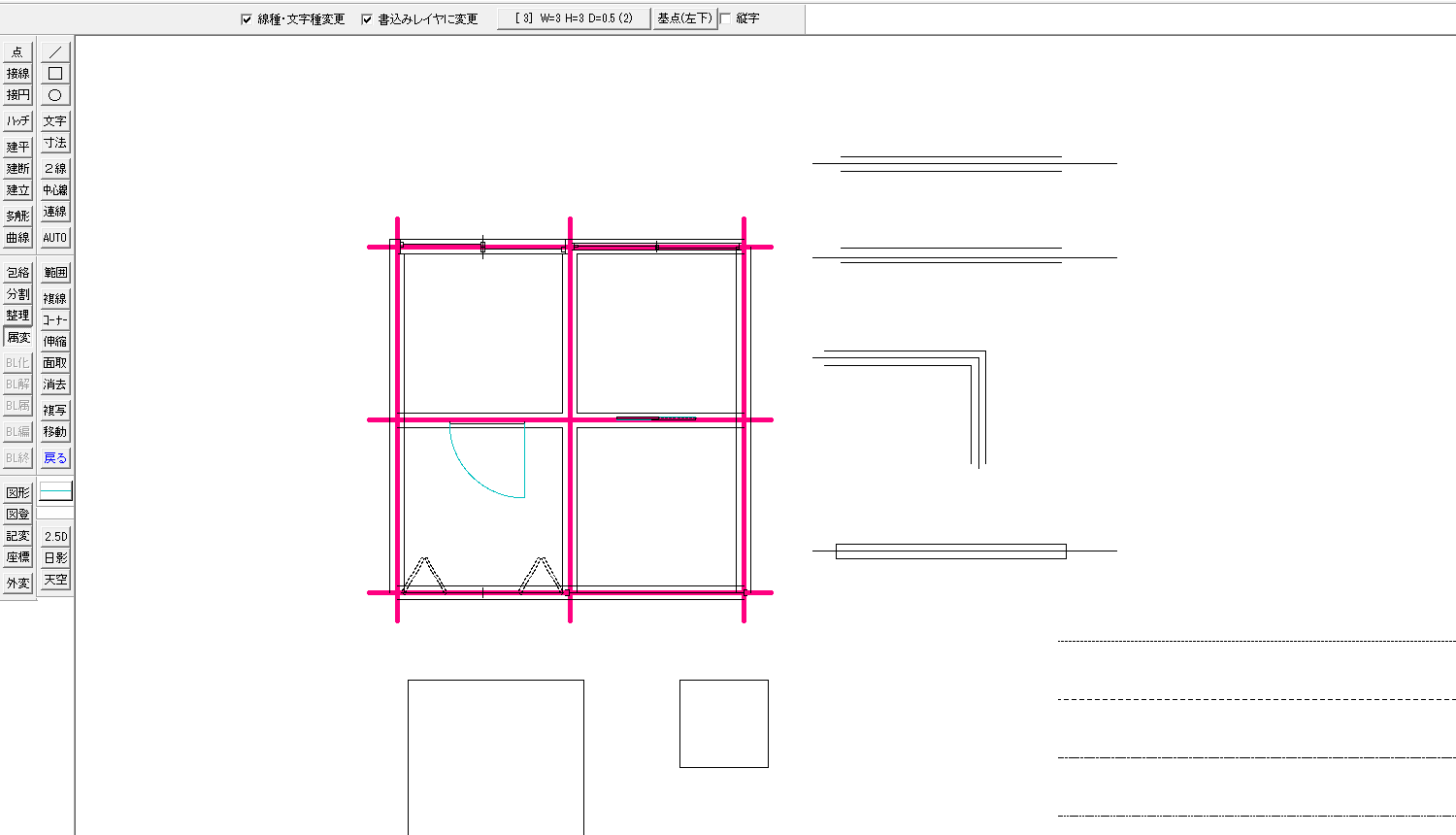The image size is (1456, 835).
Task: Select the 曲線 curve tool
Action: click(17, 237)
